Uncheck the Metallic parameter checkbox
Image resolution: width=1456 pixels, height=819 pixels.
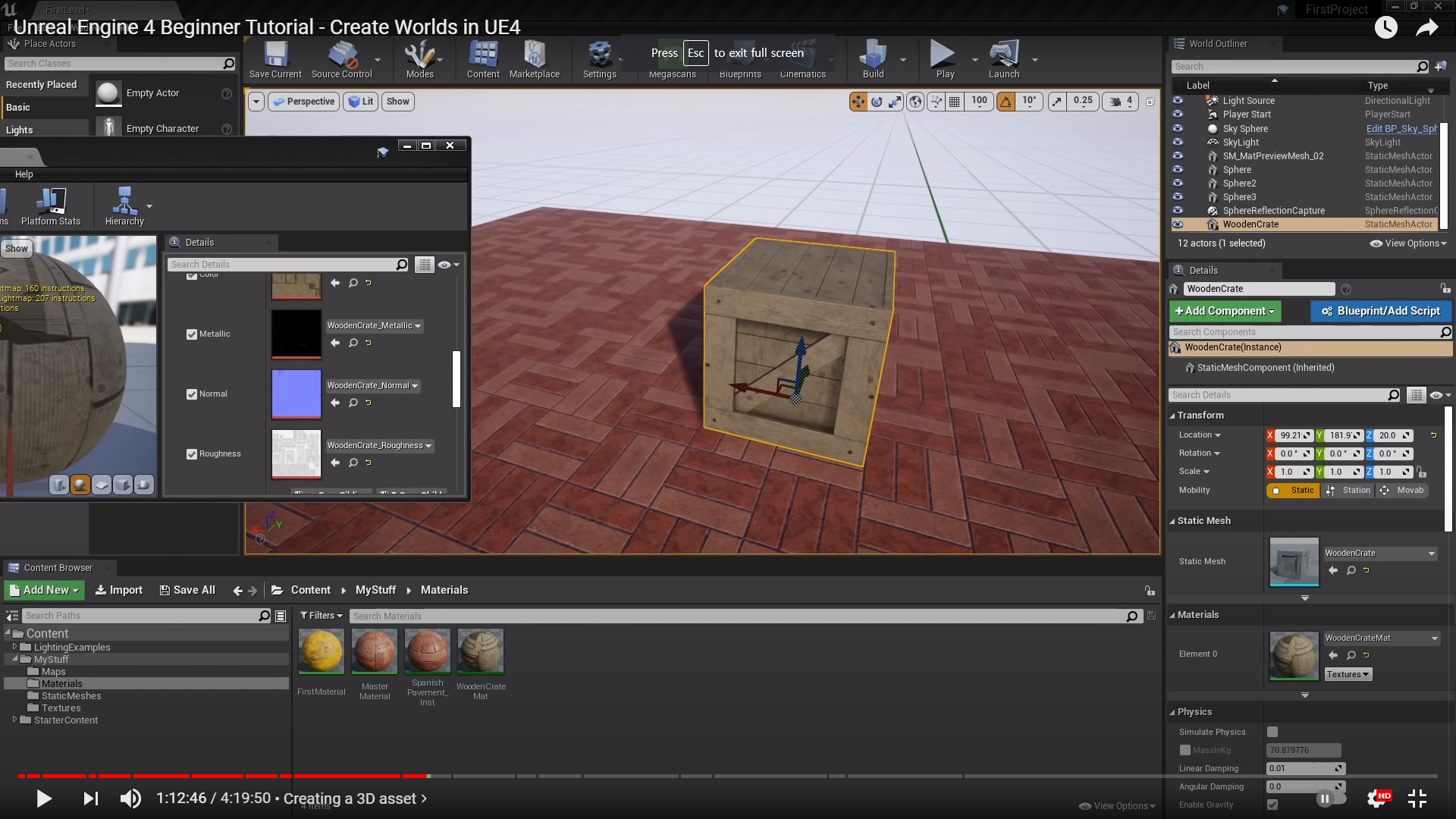click(x=192, y=334)
